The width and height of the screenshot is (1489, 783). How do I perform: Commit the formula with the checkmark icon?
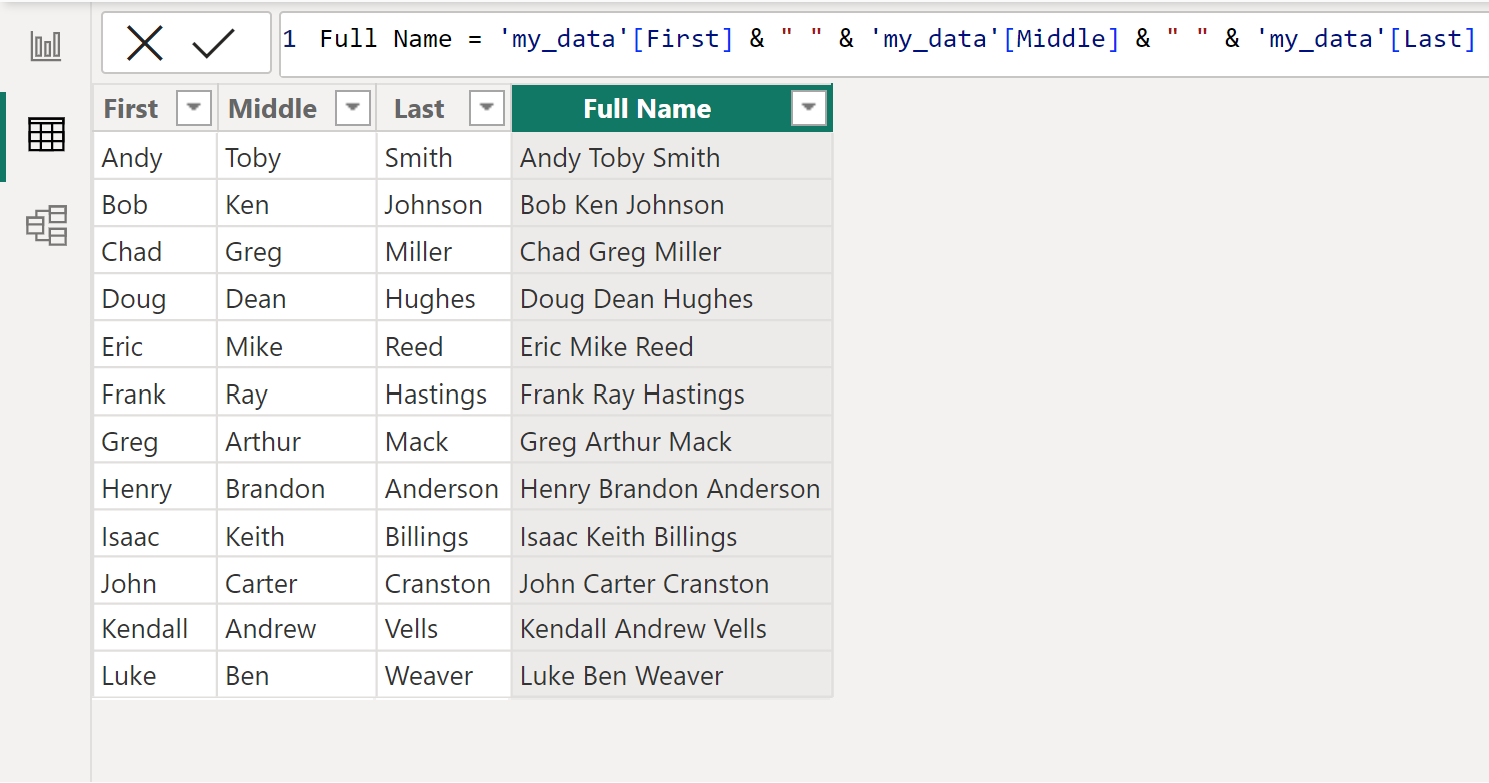pos(213,43)
